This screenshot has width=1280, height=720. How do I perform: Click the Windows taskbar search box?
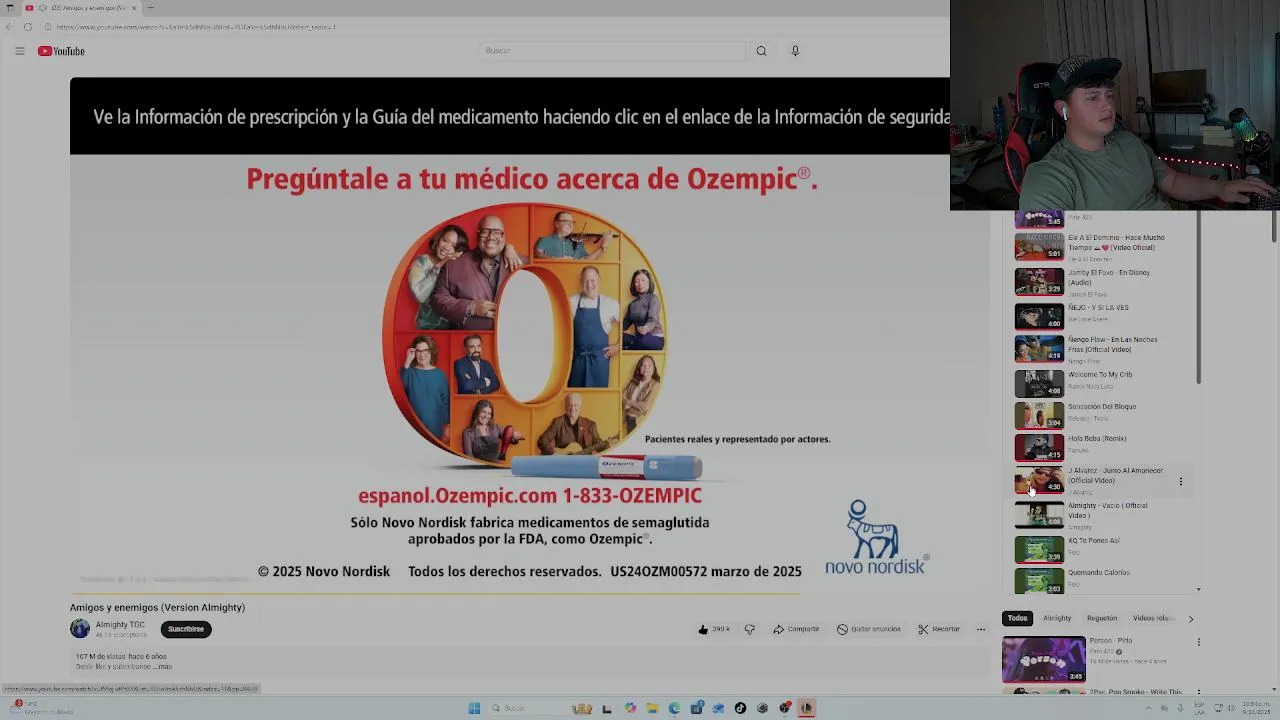point(540,708)
